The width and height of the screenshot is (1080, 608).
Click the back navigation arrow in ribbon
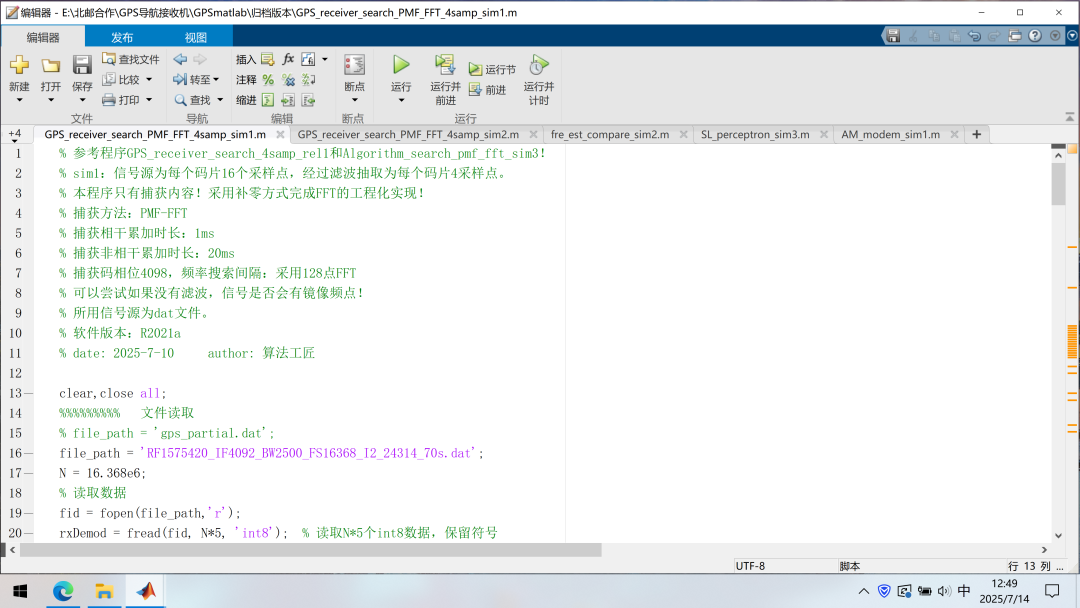click(180, 60)
